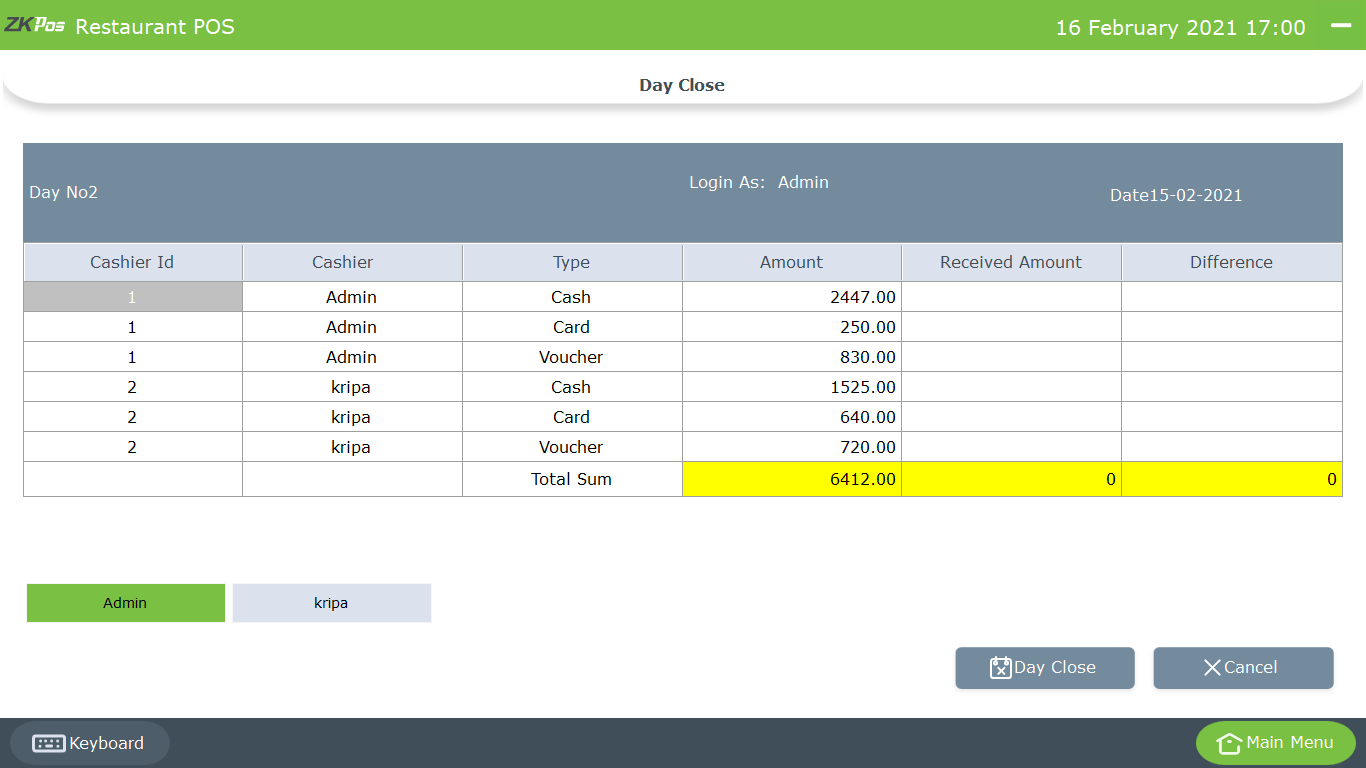The image size is (1366, 768).
Task: Click amount 830.00
Action: (868, 357)
